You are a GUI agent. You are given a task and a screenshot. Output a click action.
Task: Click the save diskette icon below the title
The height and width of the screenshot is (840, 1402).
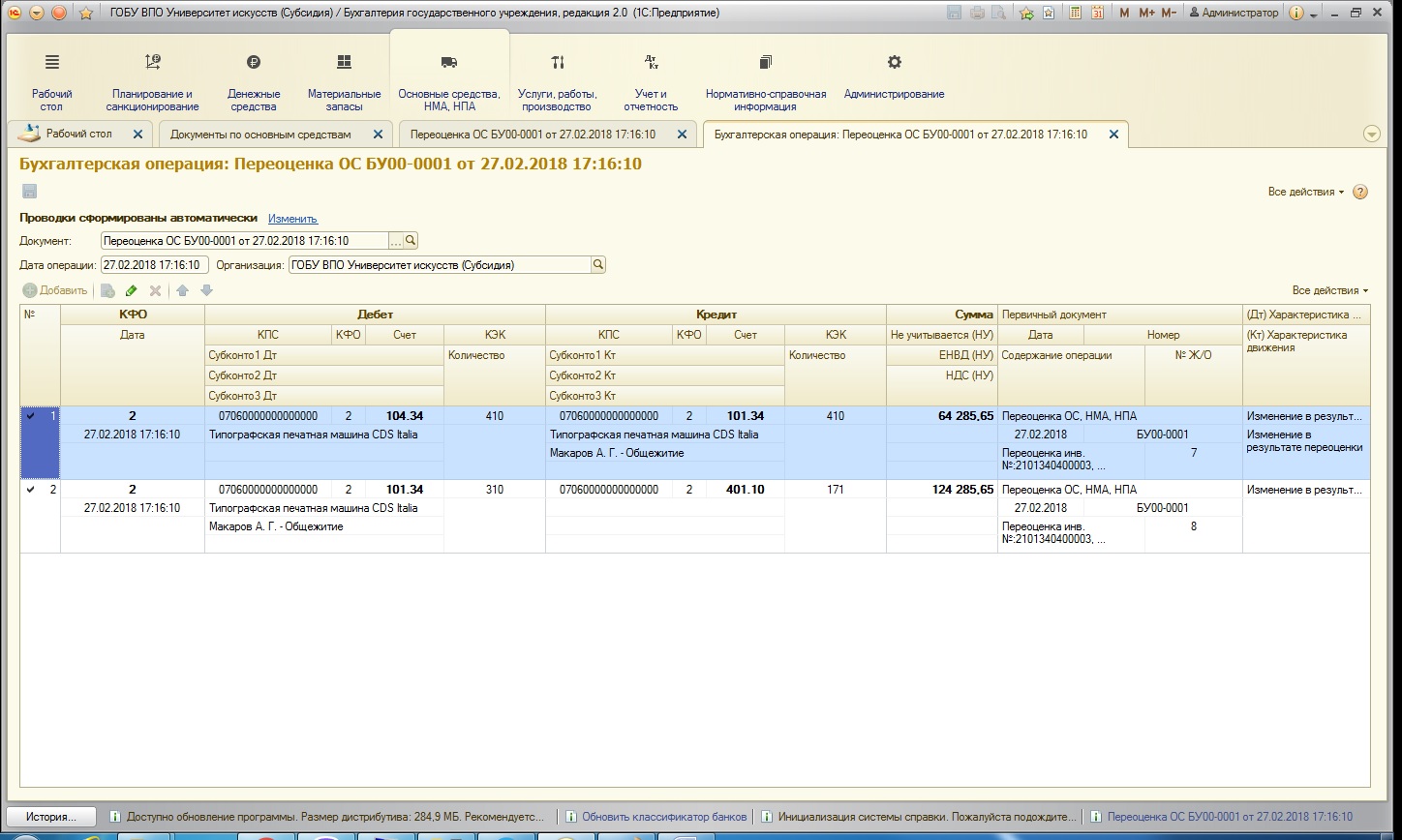[29, 191]
